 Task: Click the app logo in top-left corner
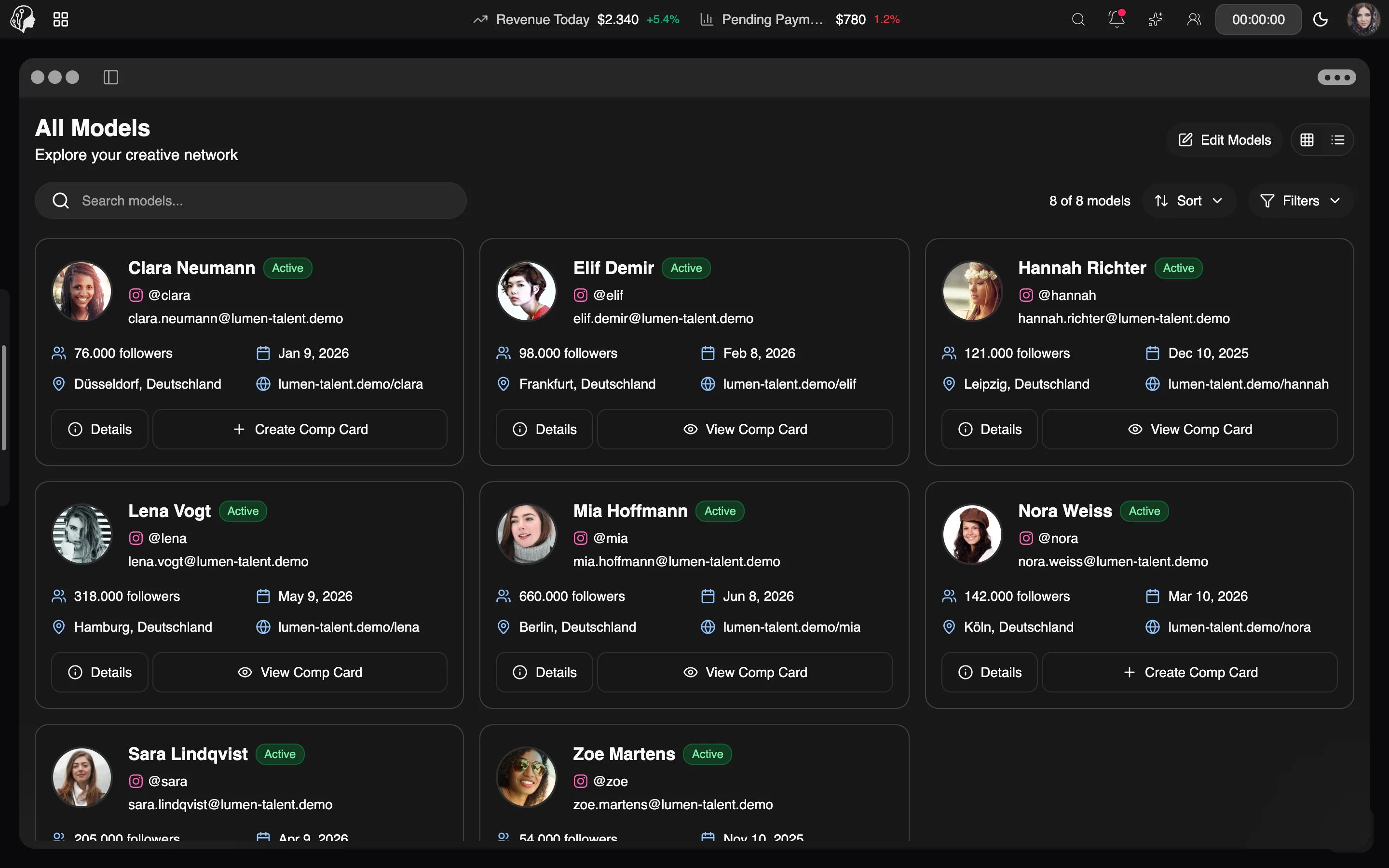pyautogui.click(x=23, y=19)
